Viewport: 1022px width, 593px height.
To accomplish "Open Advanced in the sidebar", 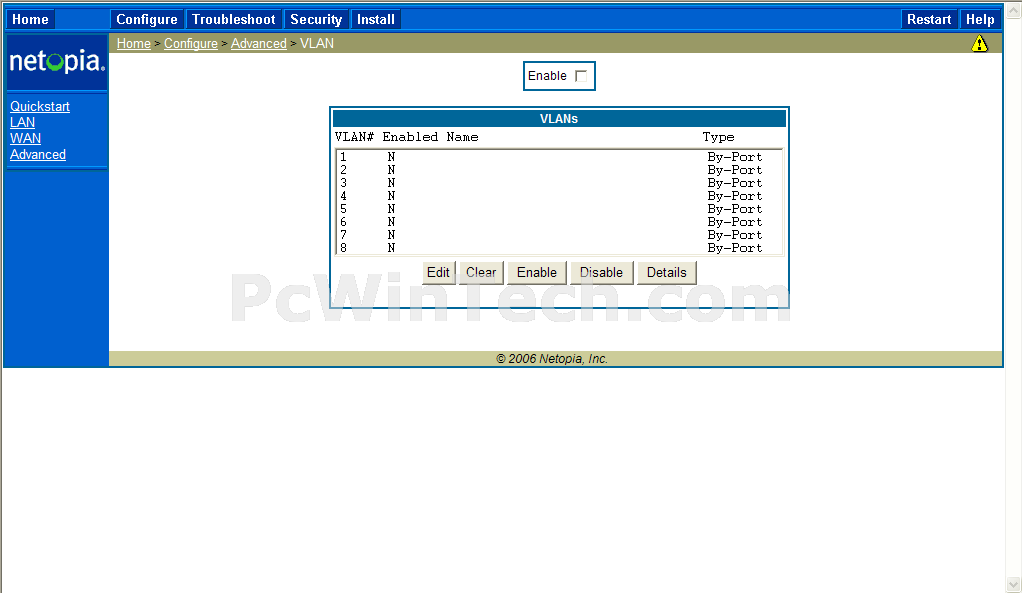I will (38, 154).
